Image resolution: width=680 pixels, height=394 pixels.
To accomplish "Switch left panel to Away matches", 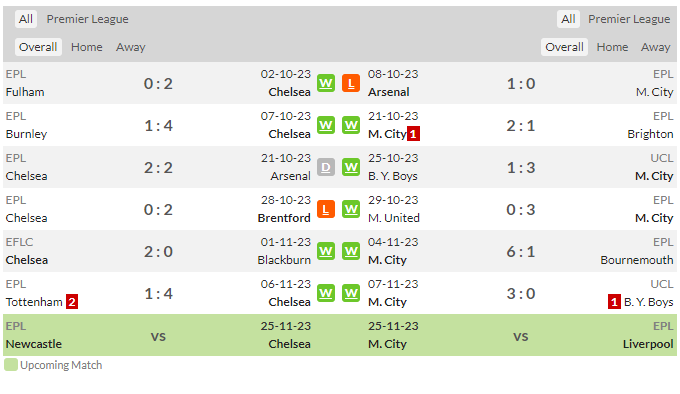I will point(131,47).
